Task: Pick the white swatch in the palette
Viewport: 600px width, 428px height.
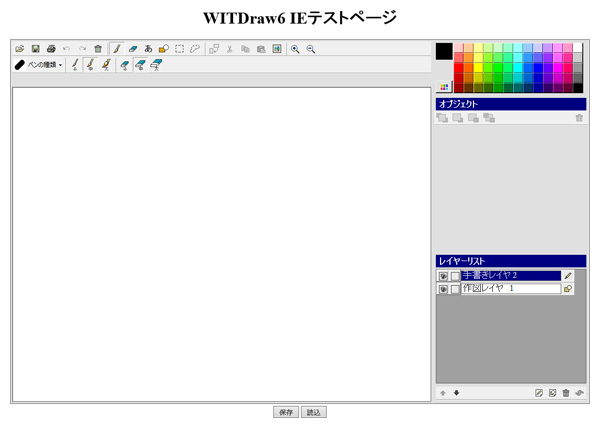Action: tap(577, 47)
